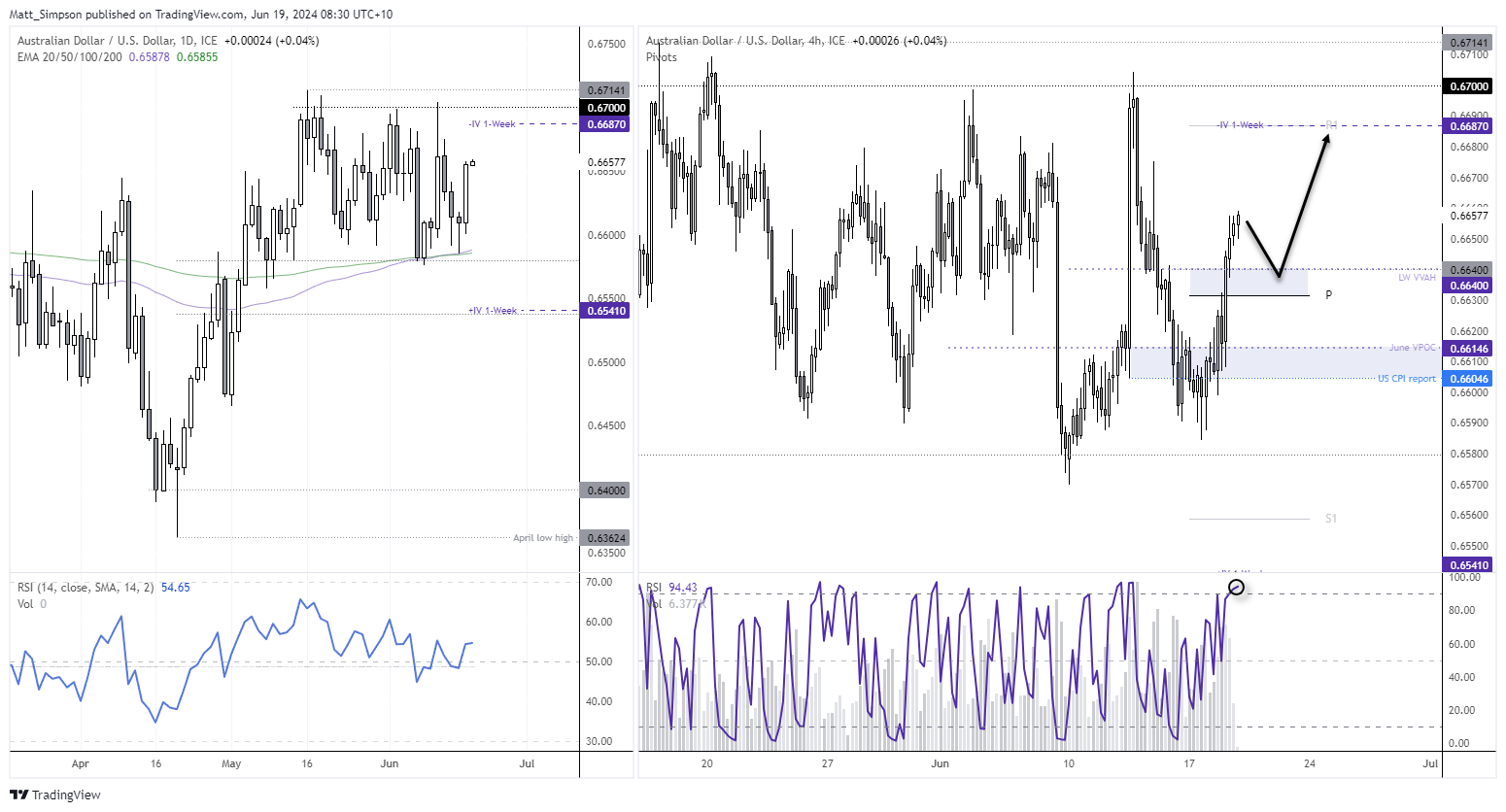Click the Pivots indicator legend on 4h chart
Screen dimensions: 1506x812
click(662, 57)
